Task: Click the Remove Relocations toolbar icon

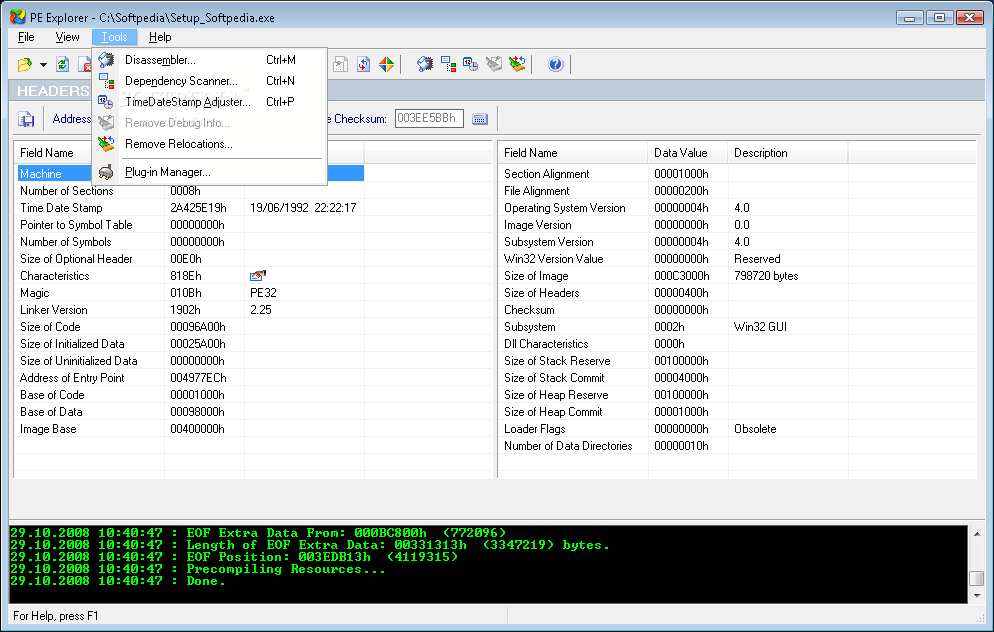Action: click(x=517, y=64)
